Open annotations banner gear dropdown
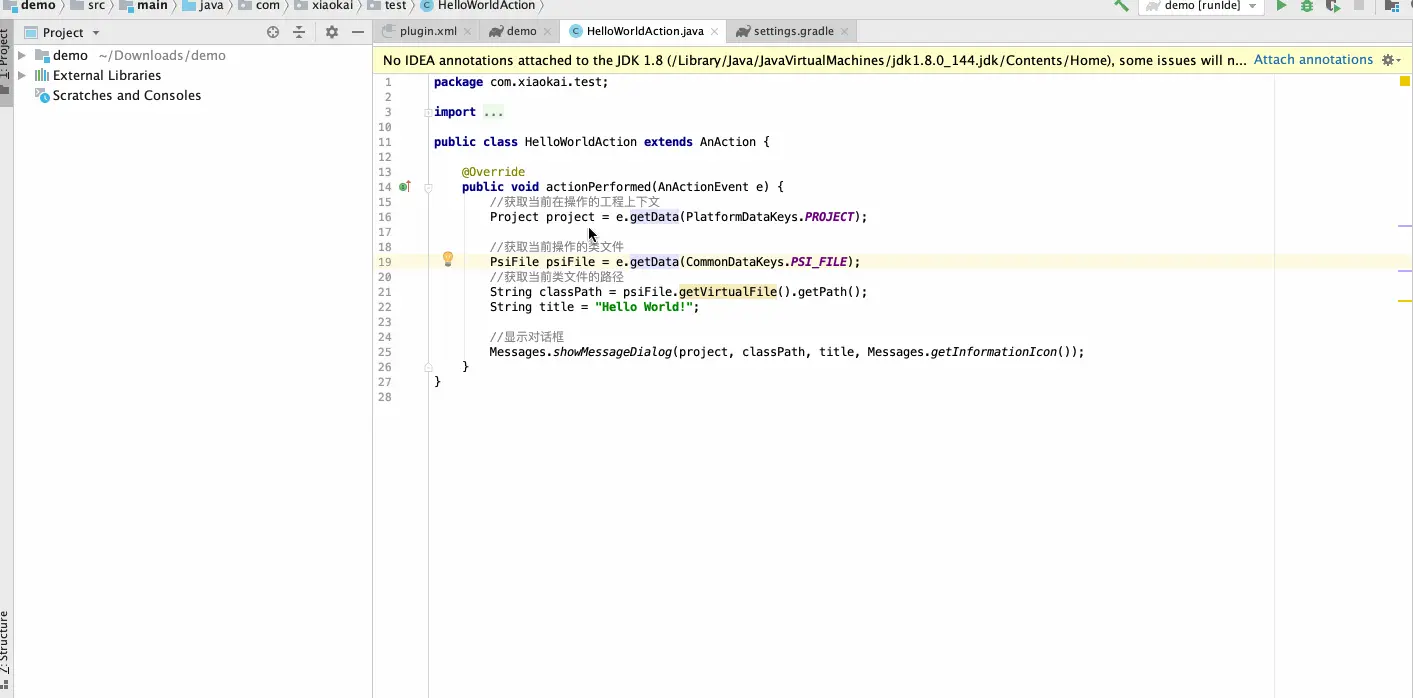This screenshot has height=698, width=1413. coord(1391,60)
